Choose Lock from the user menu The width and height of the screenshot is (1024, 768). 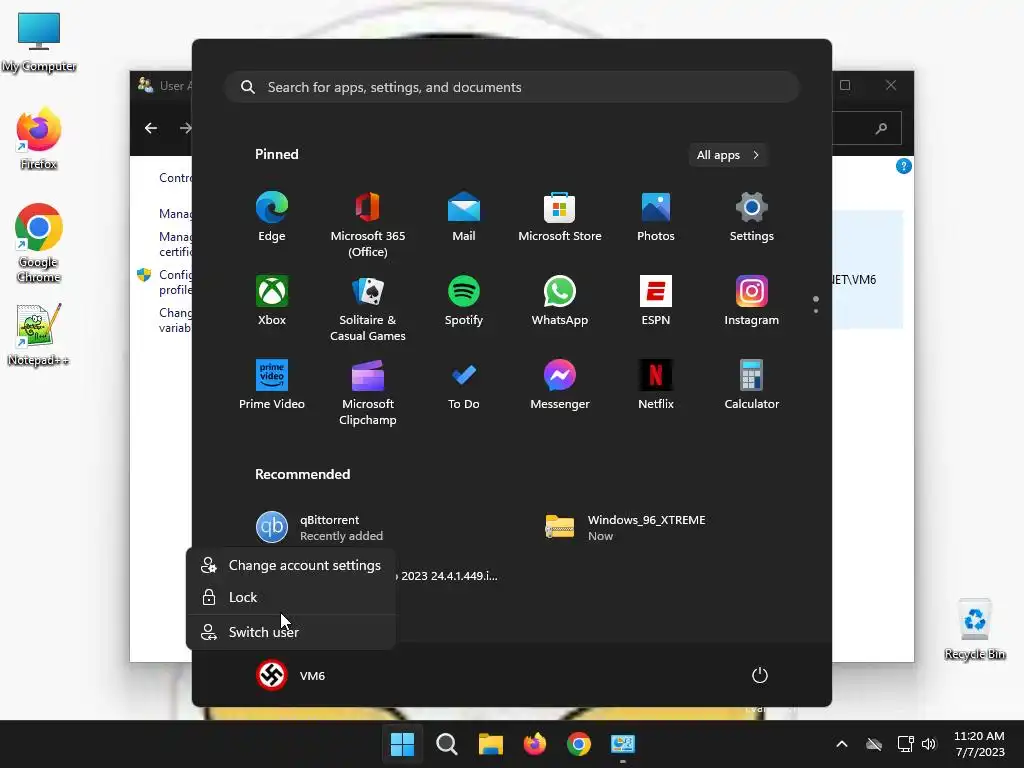[x=291, y=597]
